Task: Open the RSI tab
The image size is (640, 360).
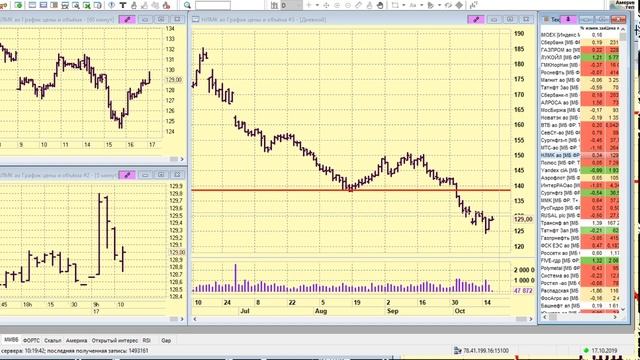Action: (147, 340)
